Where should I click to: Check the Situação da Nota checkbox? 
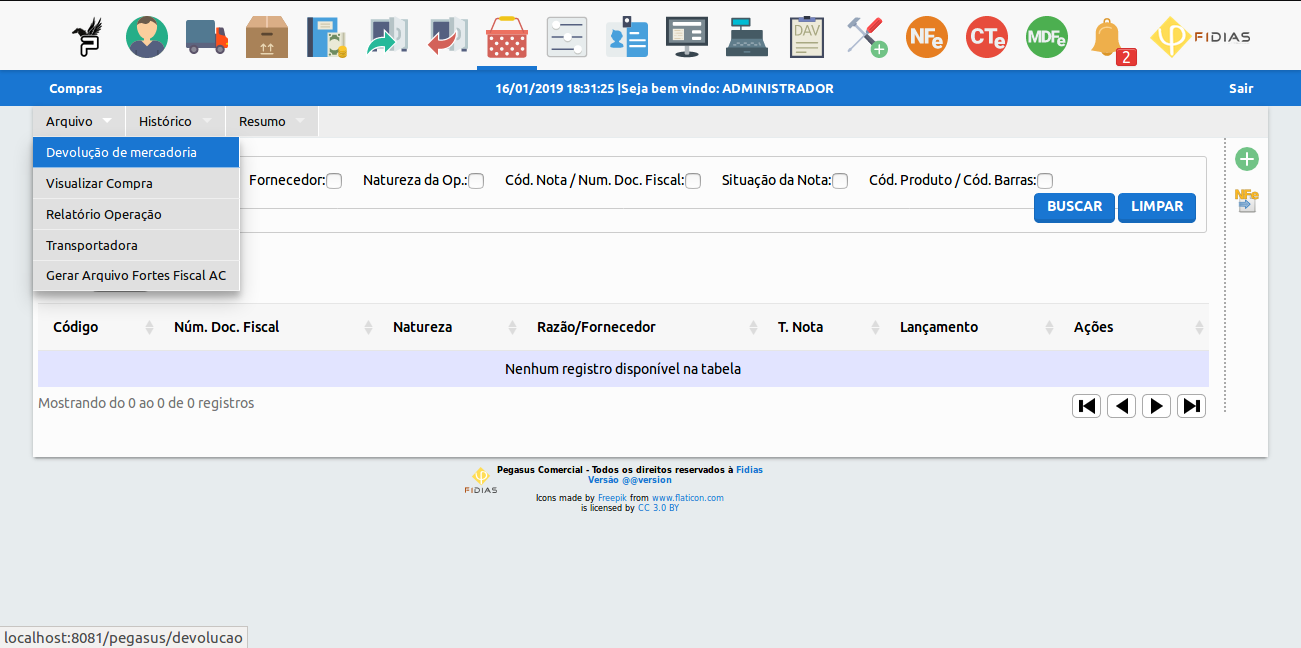840,181
